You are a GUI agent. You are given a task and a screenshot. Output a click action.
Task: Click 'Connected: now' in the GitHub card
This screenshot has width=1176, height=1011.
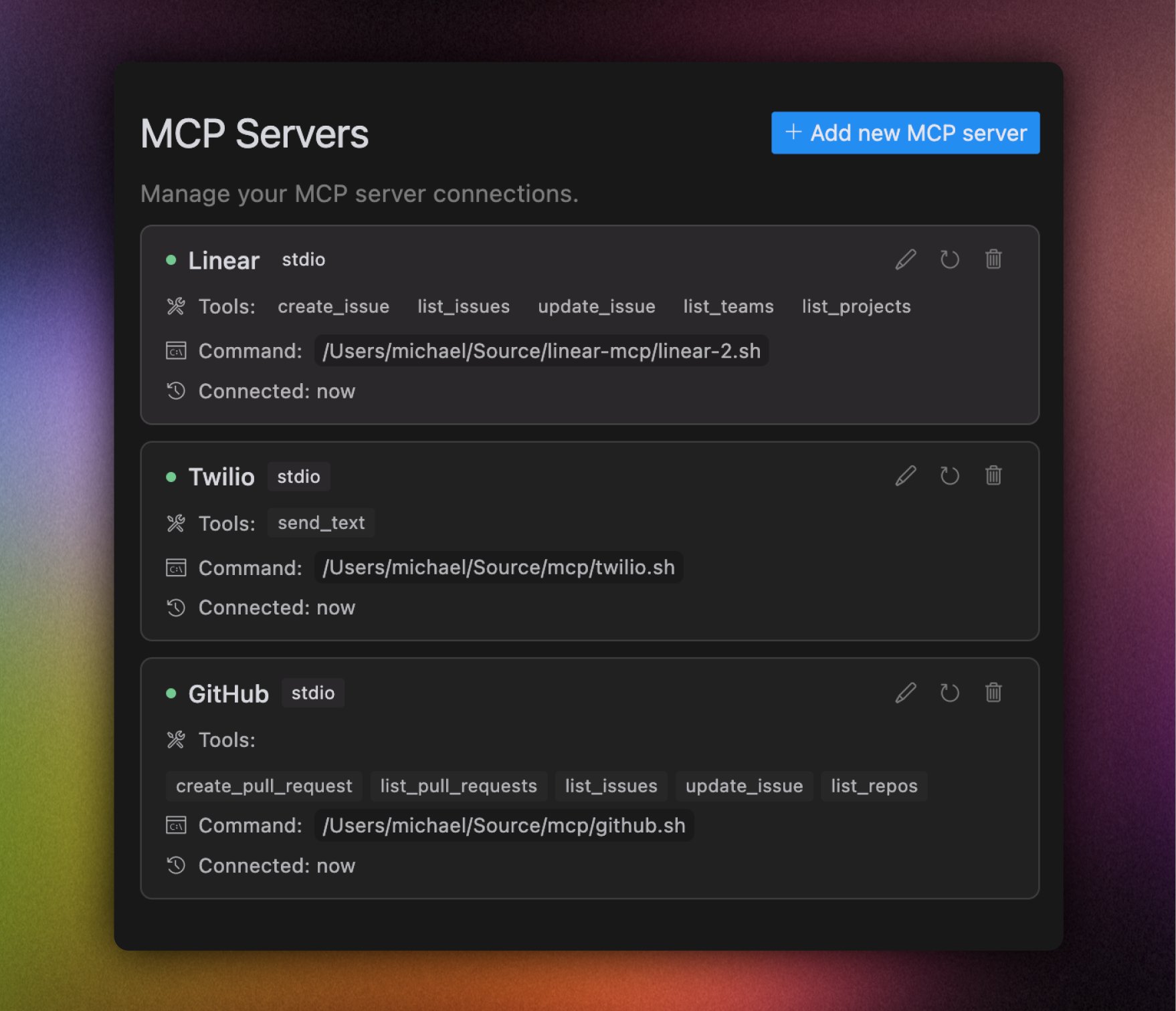tap(277, 866)
